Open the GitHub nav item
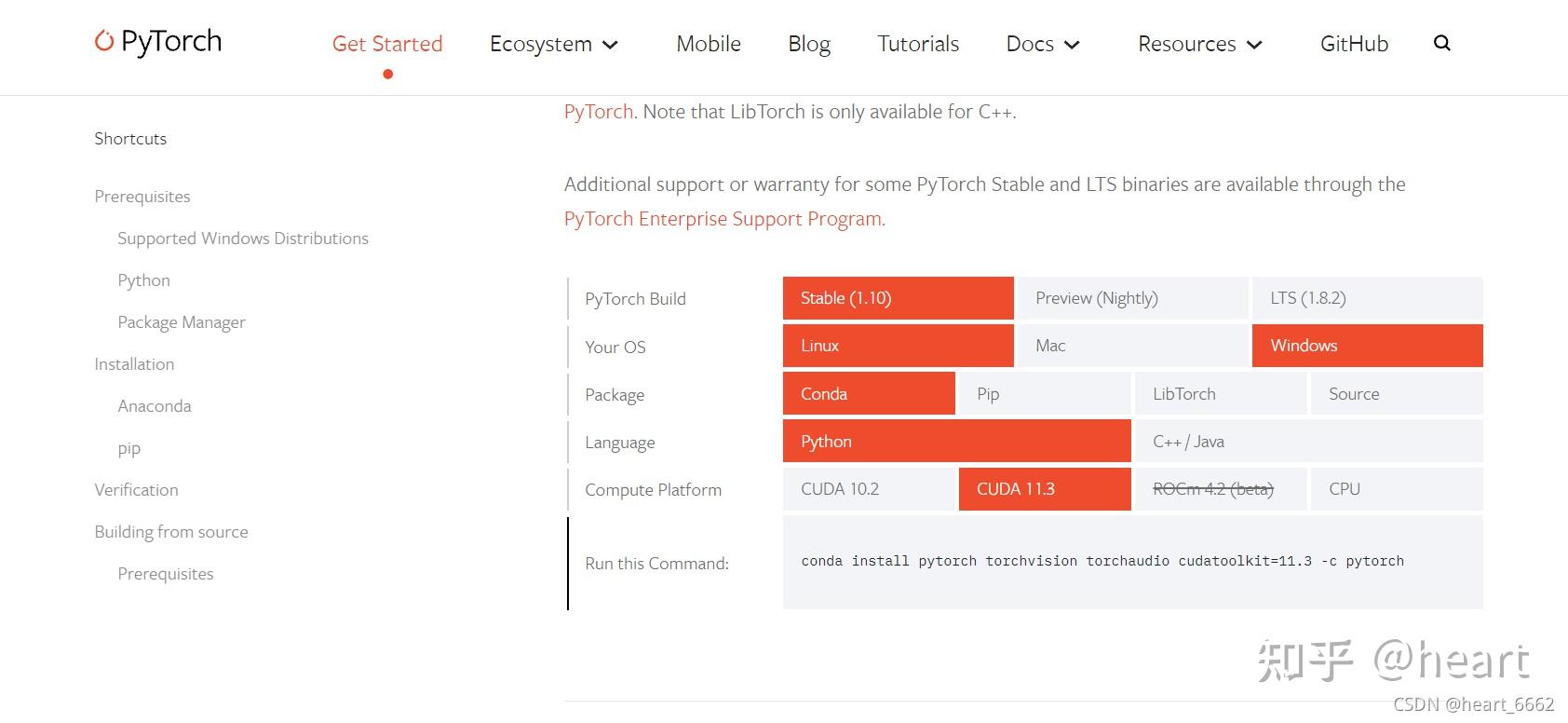The image size is (1568, 723). point(1354,44)
